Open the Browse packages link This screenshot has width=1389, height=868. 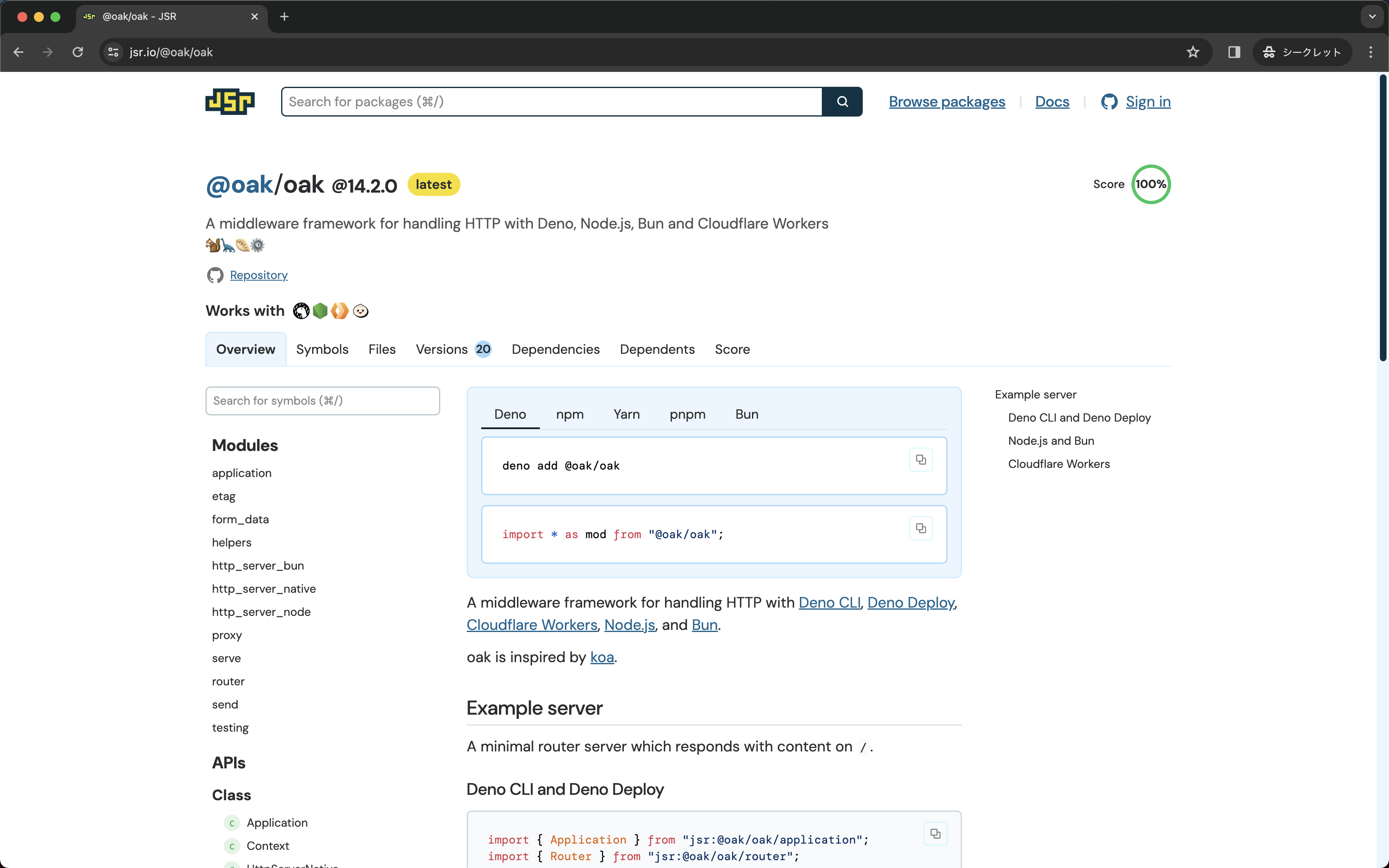pyautogui.click(x=946, y=102)
